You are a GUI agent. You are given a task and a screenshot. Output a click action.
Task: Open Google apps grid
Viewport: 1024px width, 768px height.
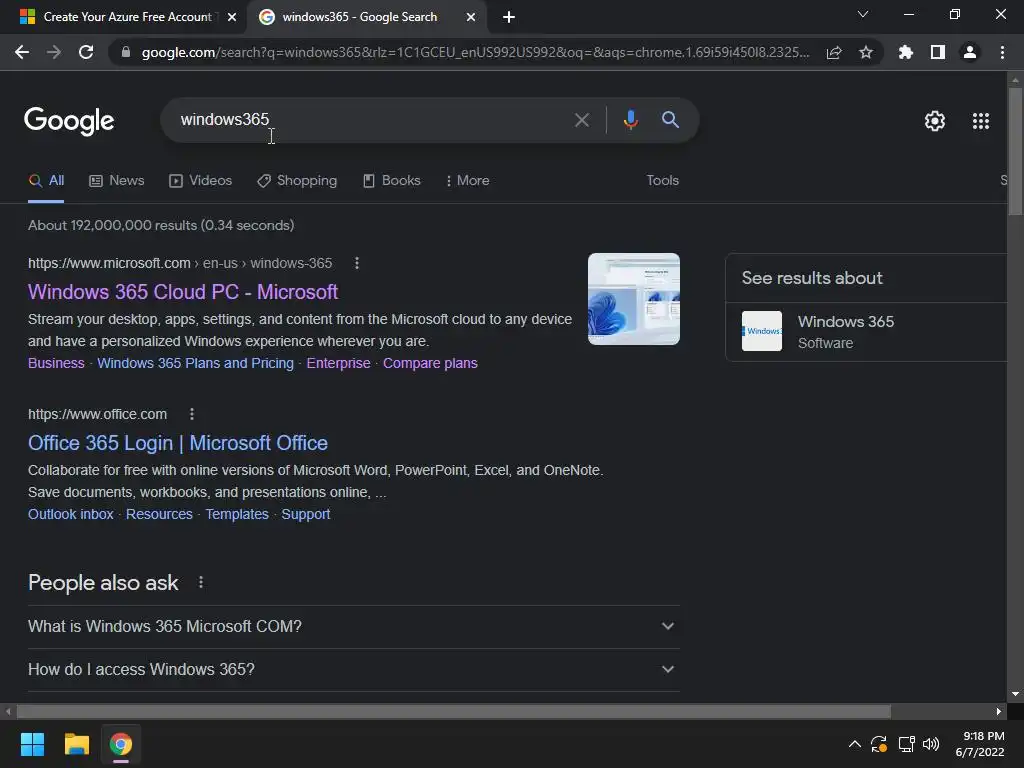coord(981,121)
